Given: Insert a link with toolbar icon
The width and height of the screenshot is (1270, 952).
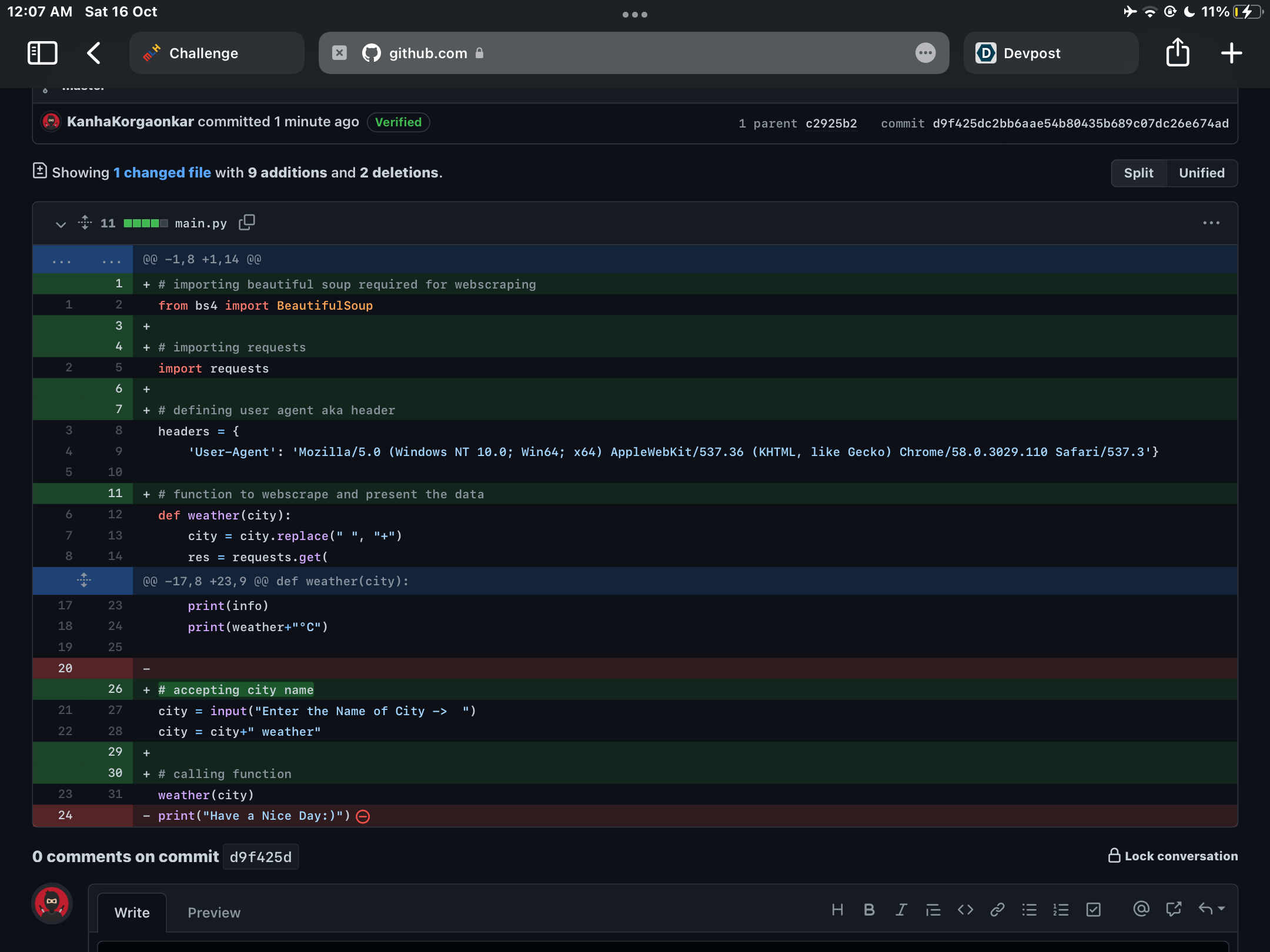Looking at the screenshot, I should 997,910.
